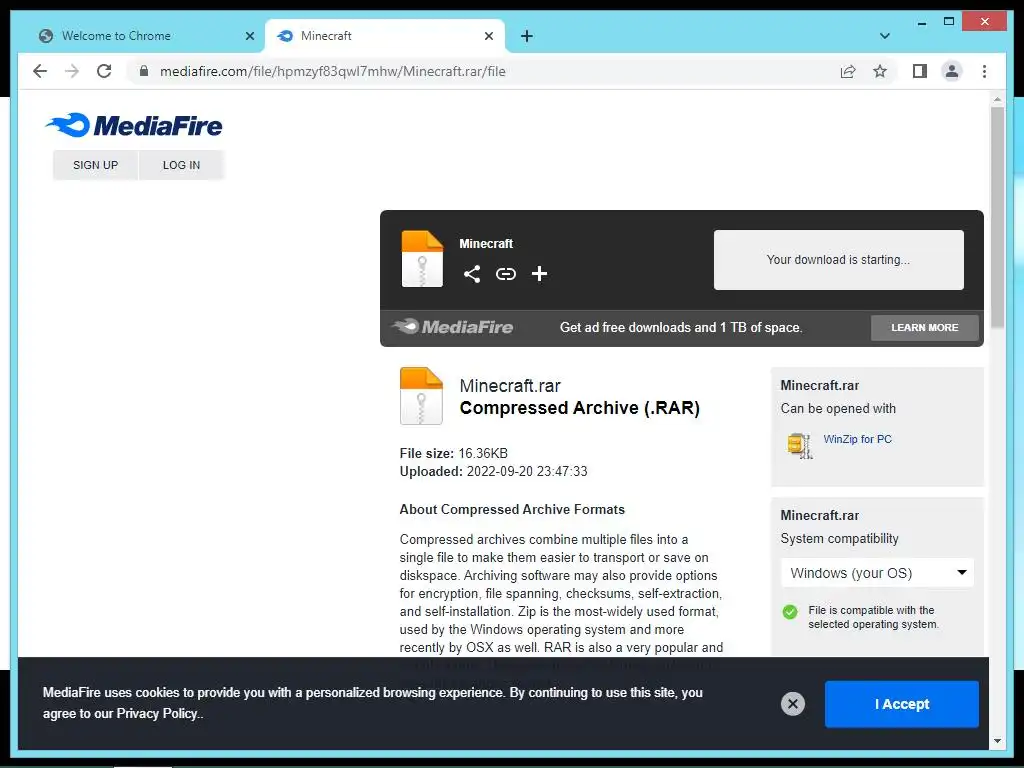The width and height of the screenshot is (1024, 768).
Task: Click 'Compressed Archive (.RAR)' heading
Action: 580,408
